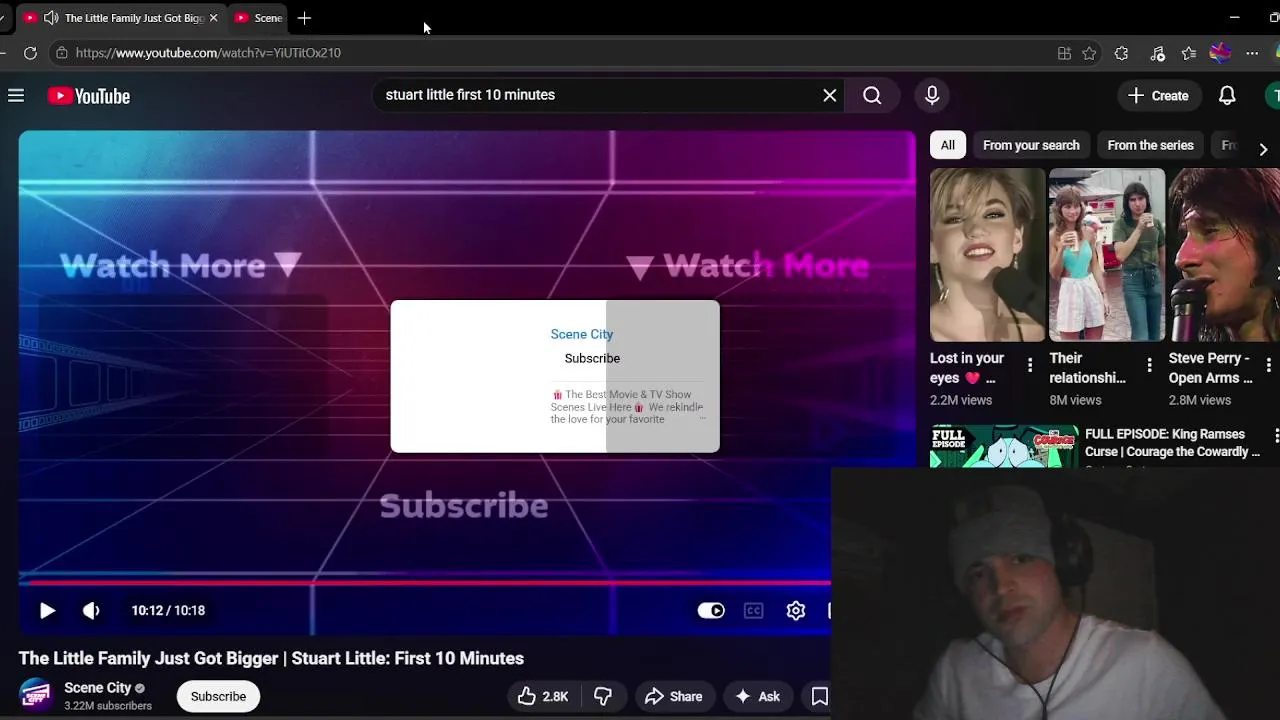Share the video
This screenshot has width=1280, height=720.
[x=674, y=696]
